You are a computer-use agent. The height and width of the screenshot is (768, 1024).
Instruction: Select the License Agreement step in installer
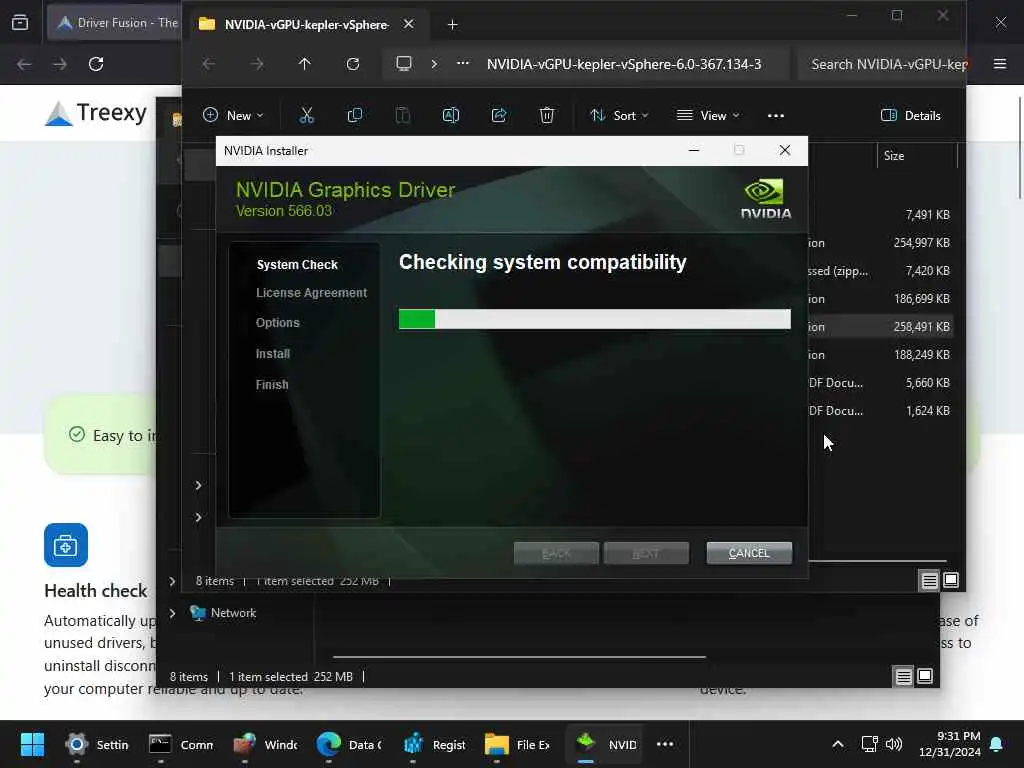pyautogui.click(x=312, y=293)
